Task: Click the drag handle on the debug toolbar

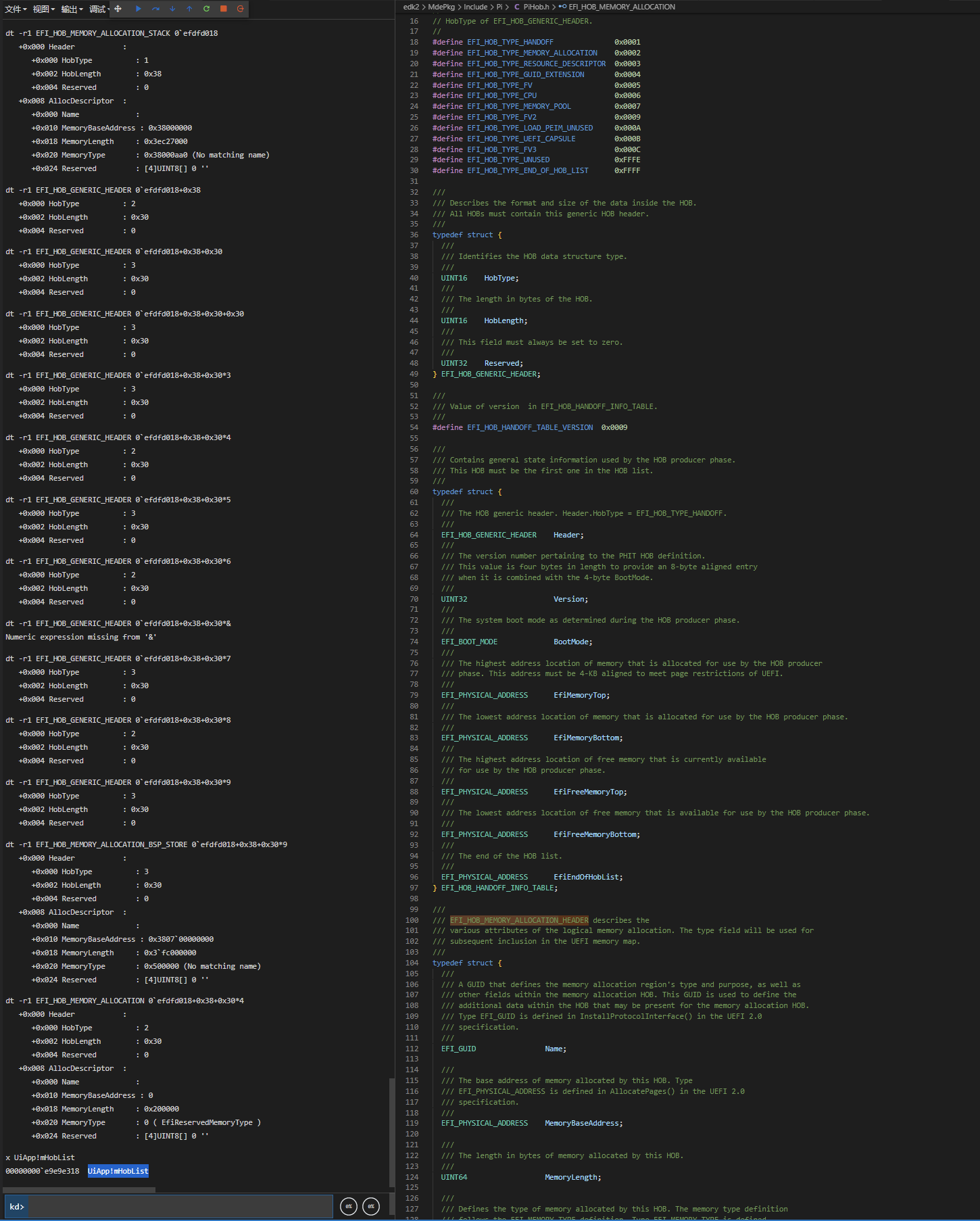Action: point(118,9)
